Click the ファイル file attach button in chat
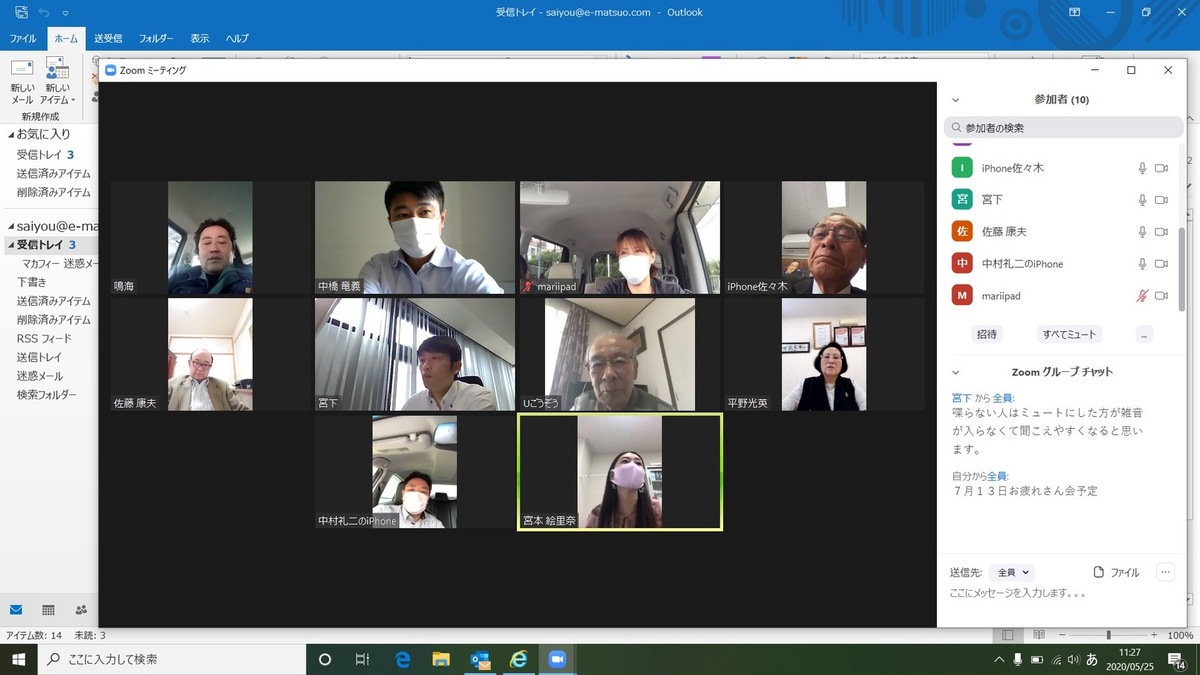 [1117, 572]
